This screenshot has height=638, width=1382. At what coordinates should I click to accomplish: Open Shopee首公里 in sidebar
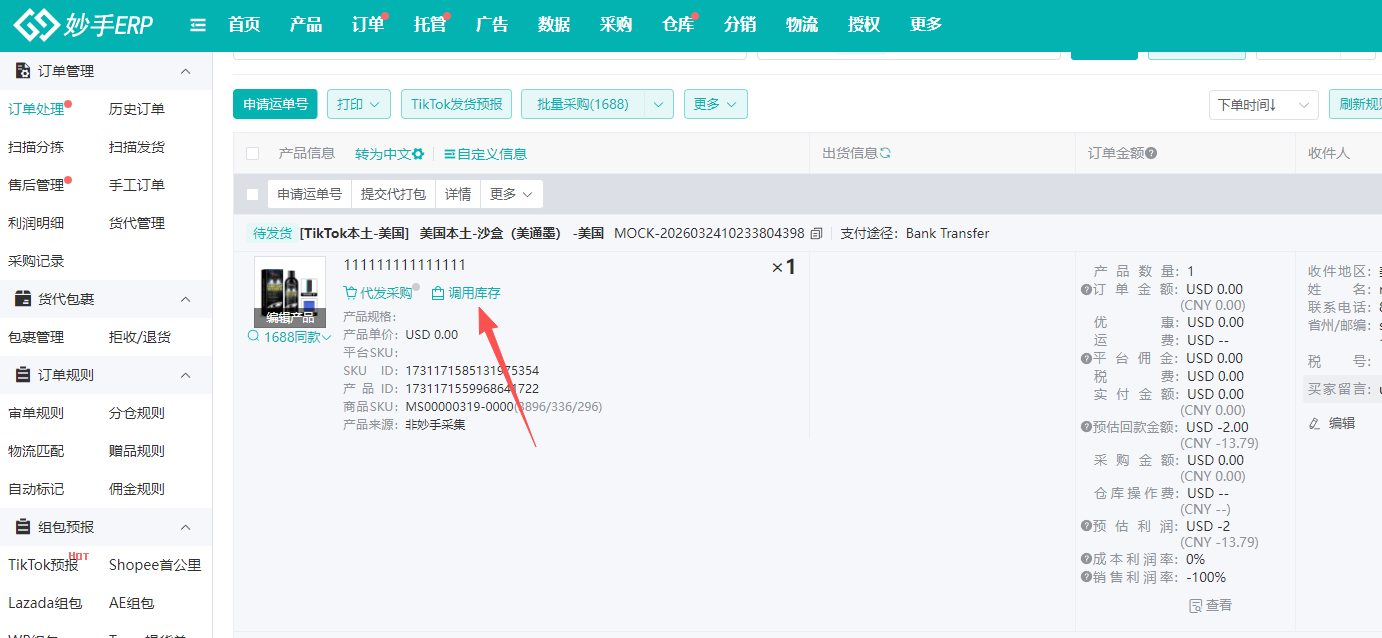[155, 565]
